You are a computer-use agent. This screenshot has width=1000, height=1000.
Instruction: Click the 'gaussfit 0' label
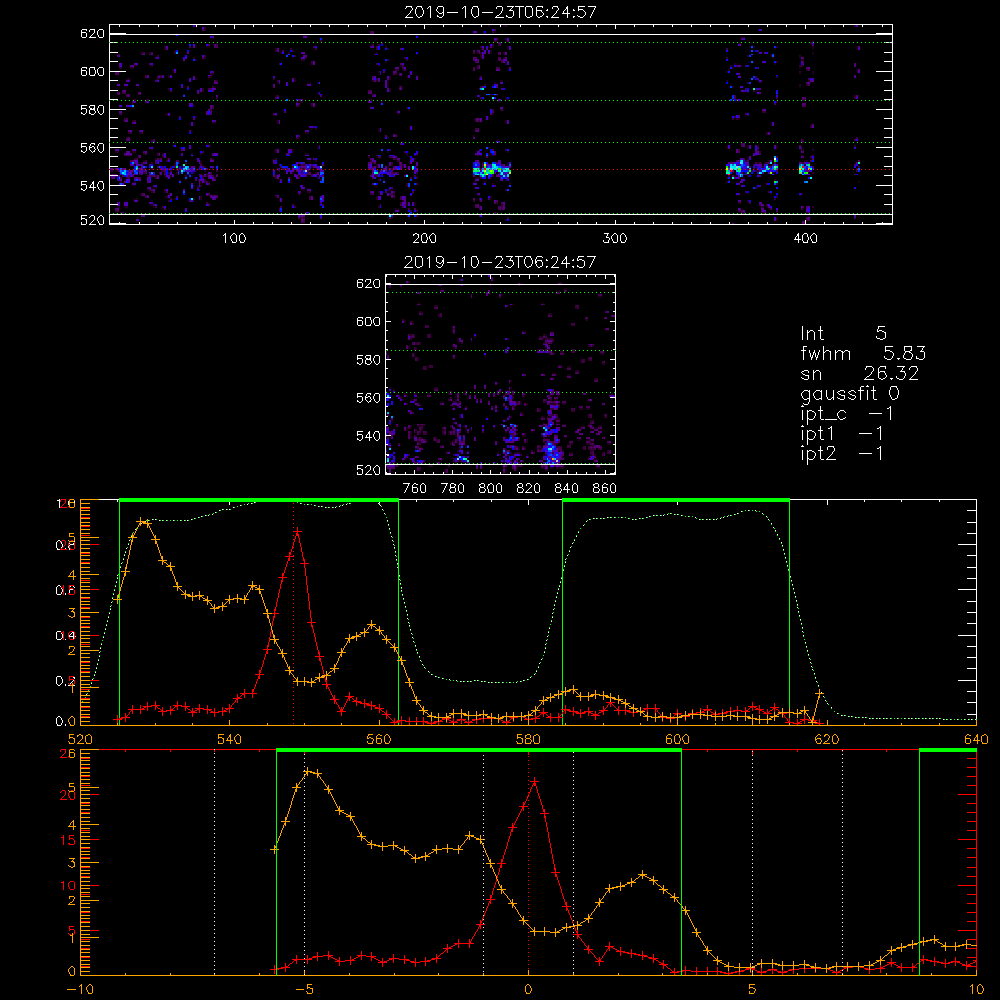click(849, 393)
